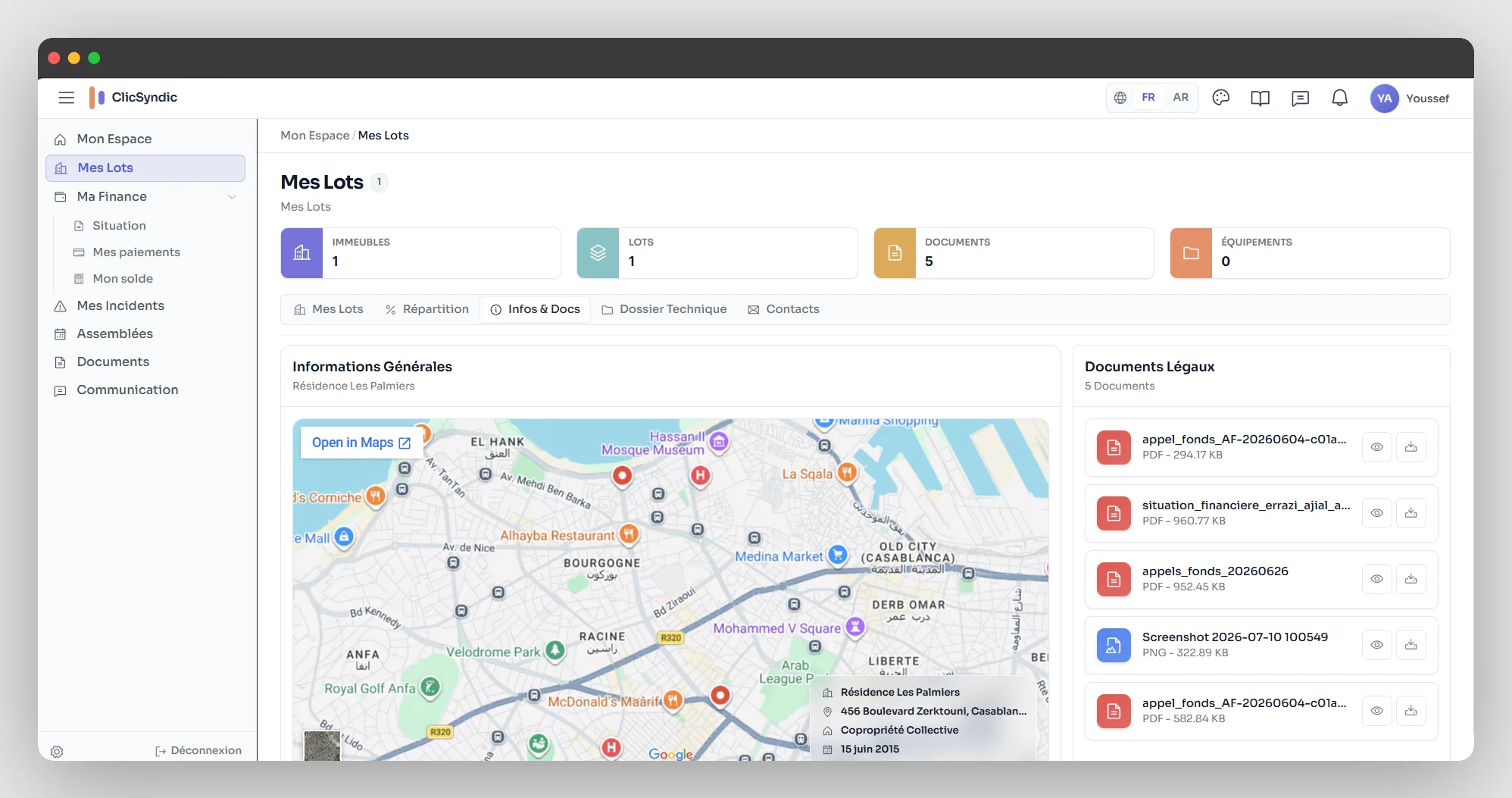Screen dimensions: 1512x798
Task: Click the Documents stat card icon
Action: 895,253
